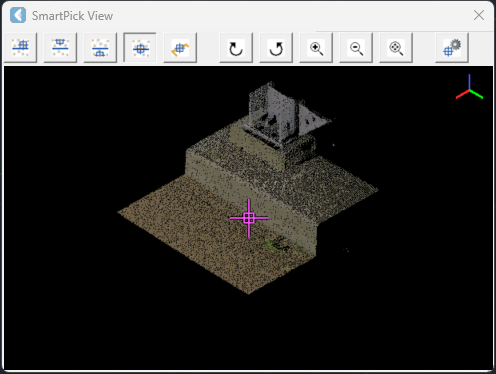Toggle the active centered SmartPick mode icon
The height and width of the screenshot is (374, 496).
(140, 48)
